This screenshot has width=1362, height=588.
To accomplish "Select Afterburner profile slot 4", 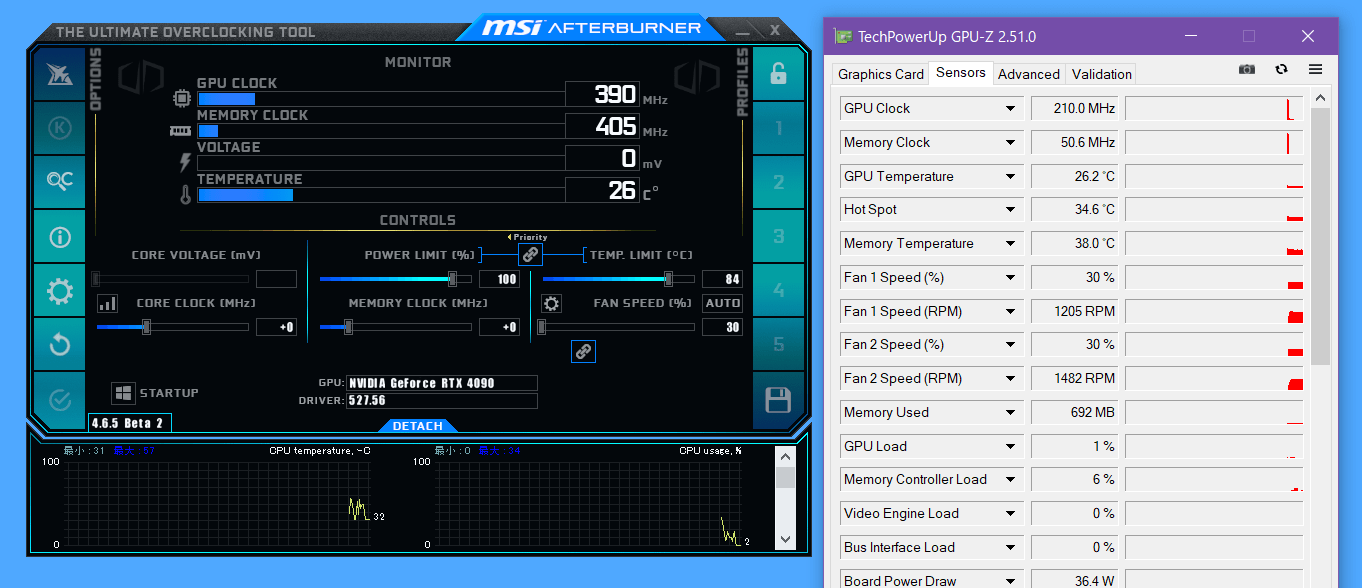I will click(778, 291).
